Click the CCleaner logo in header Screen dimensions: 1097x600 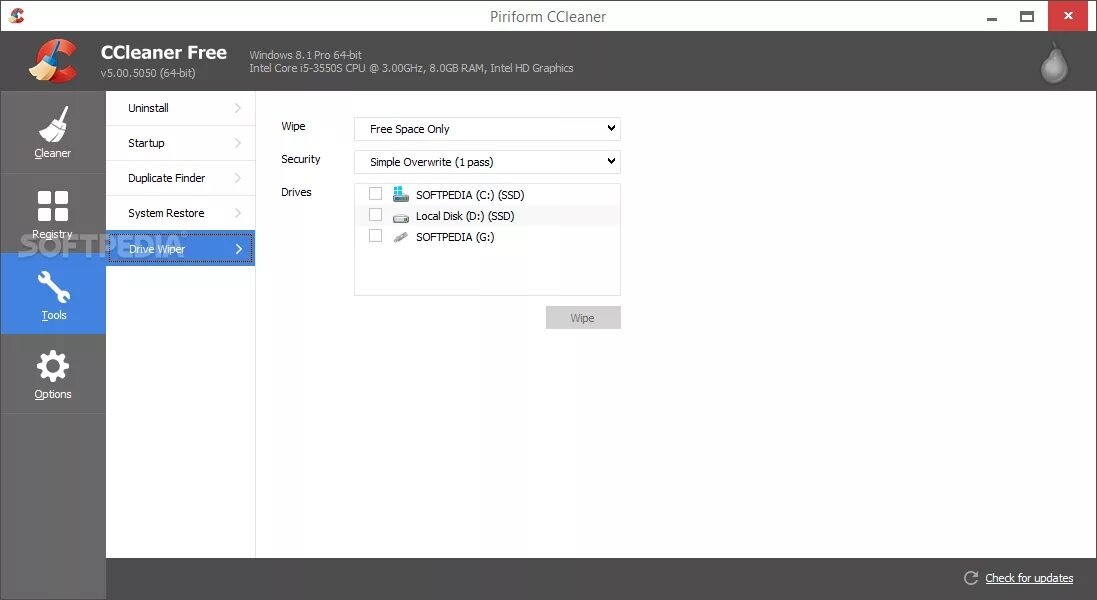click(x=53, y=61)
